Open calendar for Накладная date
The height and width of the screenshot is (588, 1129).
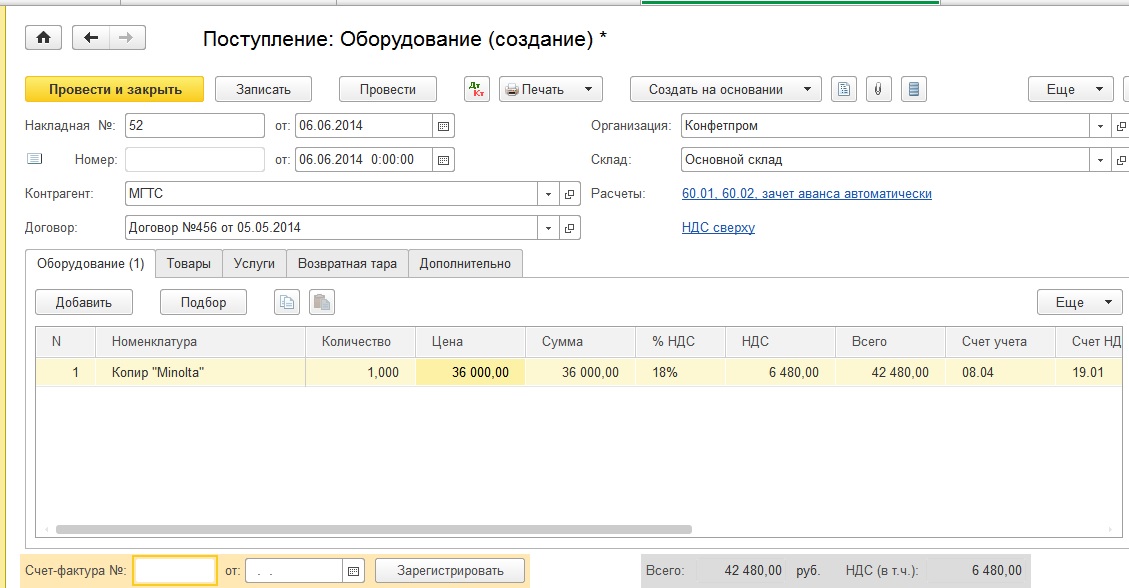point(443,126)
